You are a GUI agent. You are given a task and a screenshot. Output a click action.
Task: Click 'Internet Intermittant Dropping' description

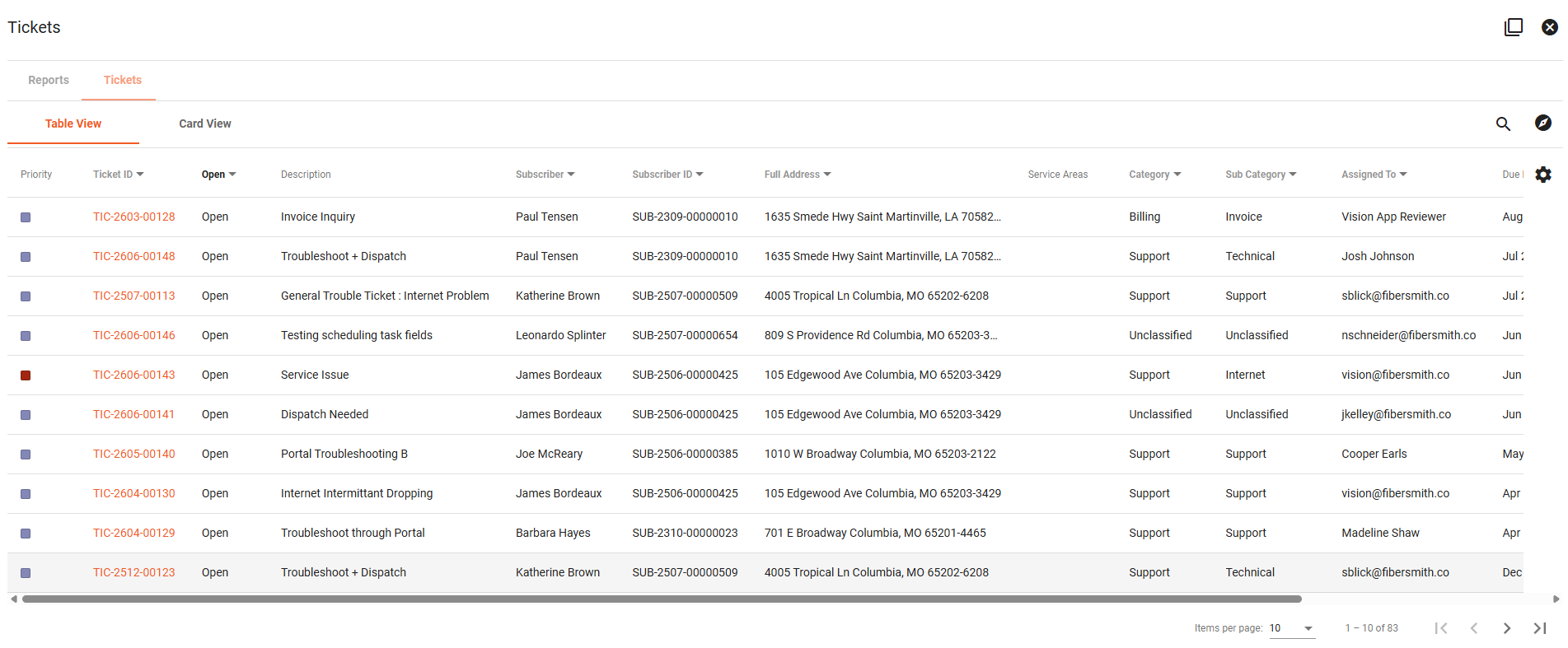point(357,493)
